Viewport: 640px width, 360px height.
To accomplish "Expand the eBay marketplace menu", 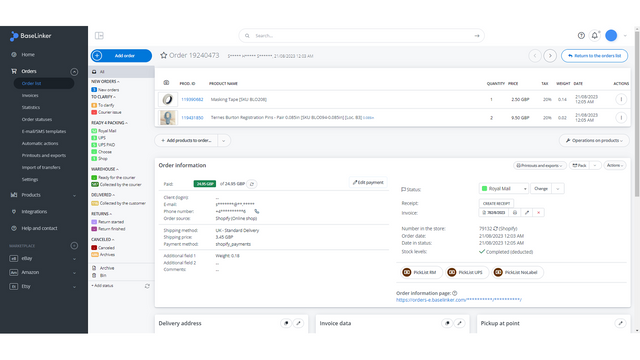I will [74, 259].
